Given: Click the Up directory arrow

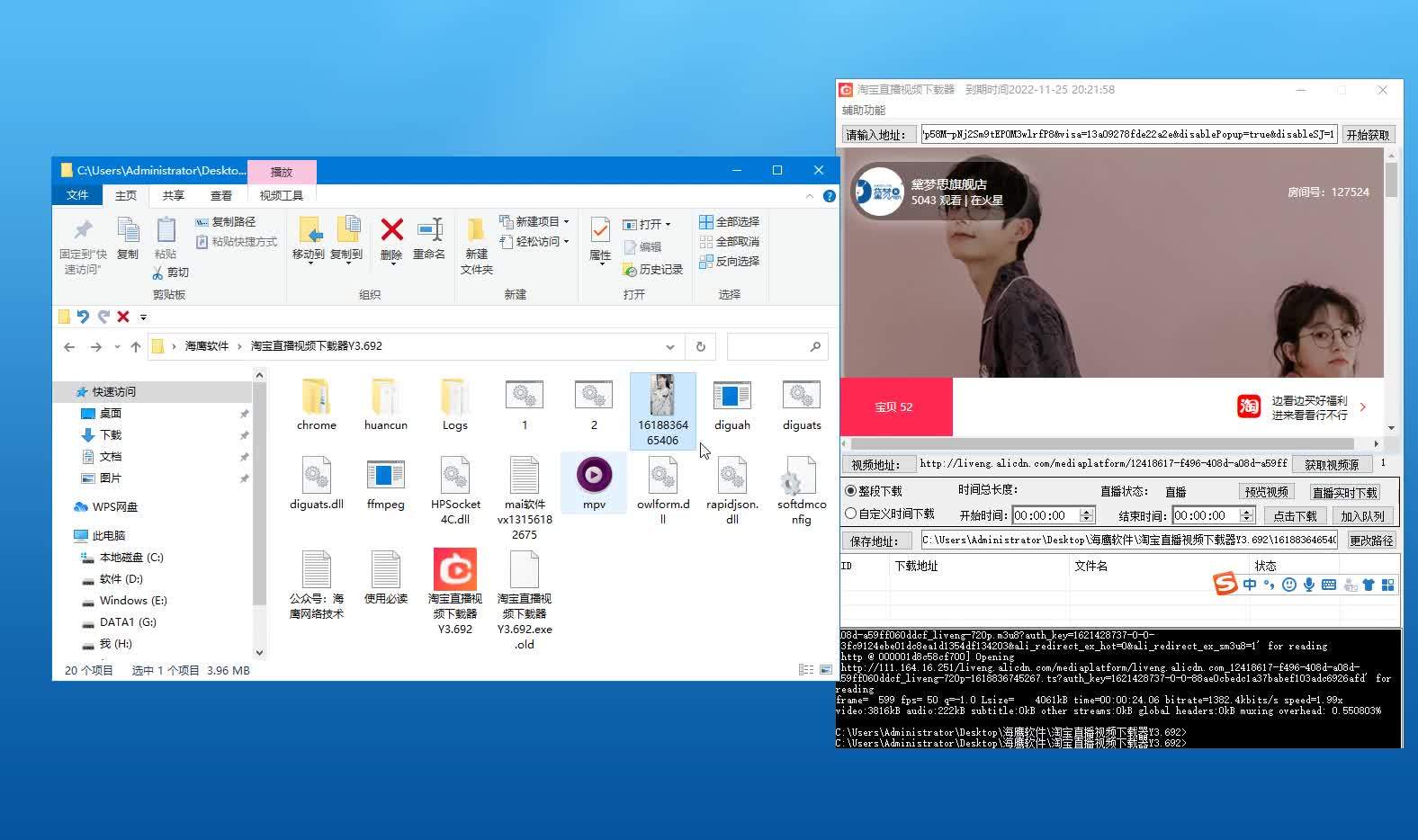Looking at the screenshot, I should pos(136,346).
